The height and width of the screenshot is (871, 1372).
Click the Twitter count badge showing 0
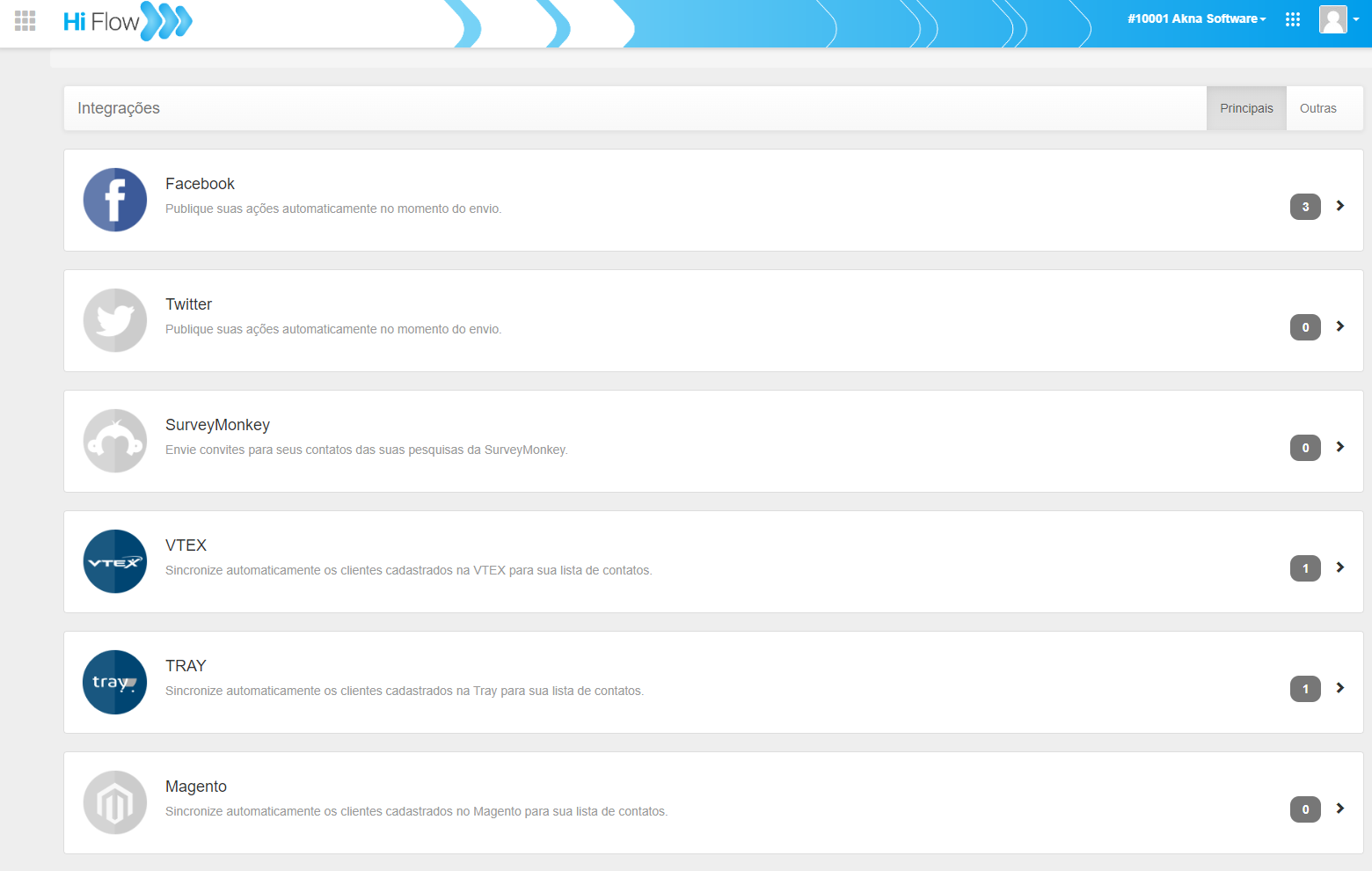point(1305,327)
